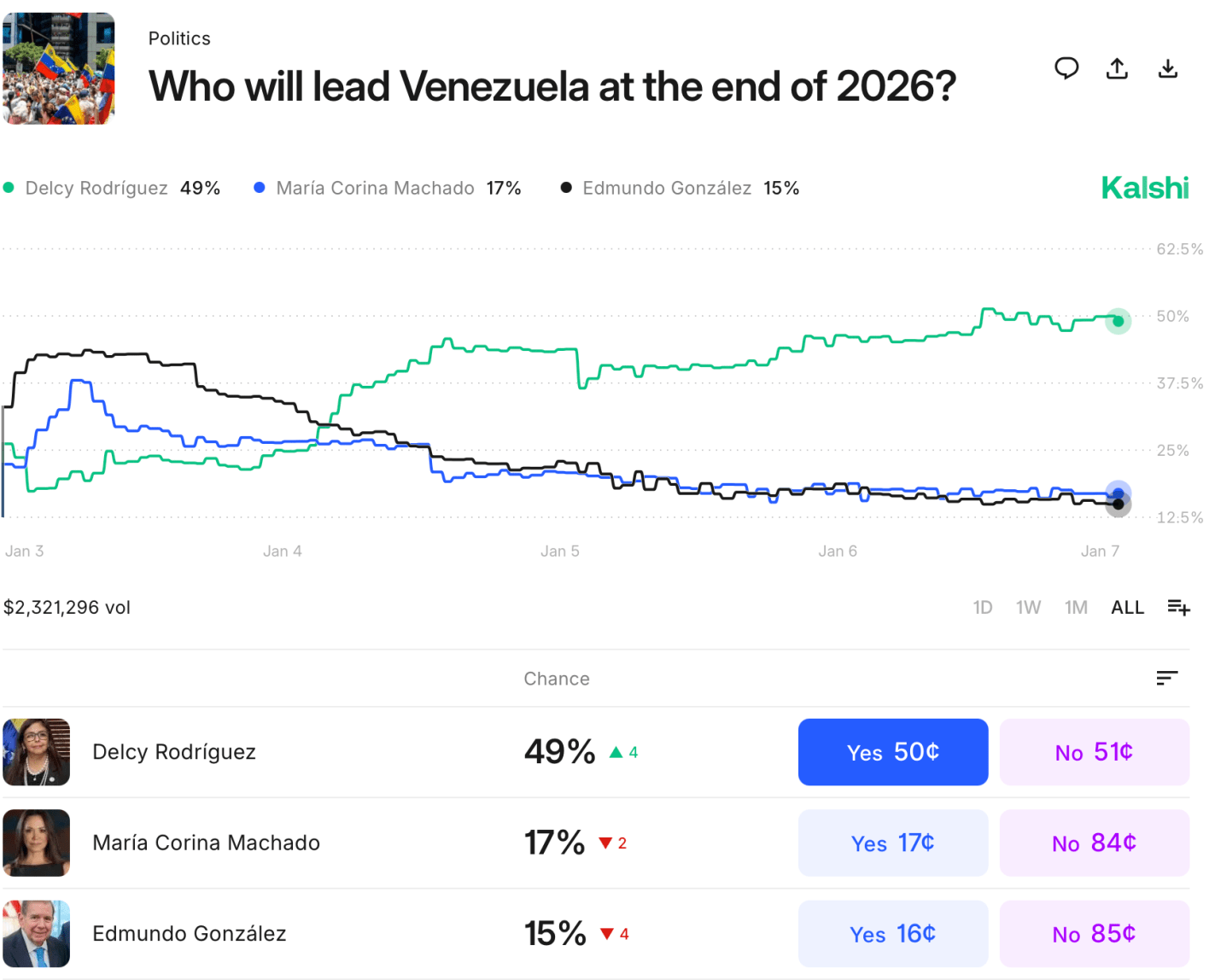Image resolution: width=1215 pixels, height=980 pixels.
Task: Click the green up arrow beside 49%
Action: point(616,752)
